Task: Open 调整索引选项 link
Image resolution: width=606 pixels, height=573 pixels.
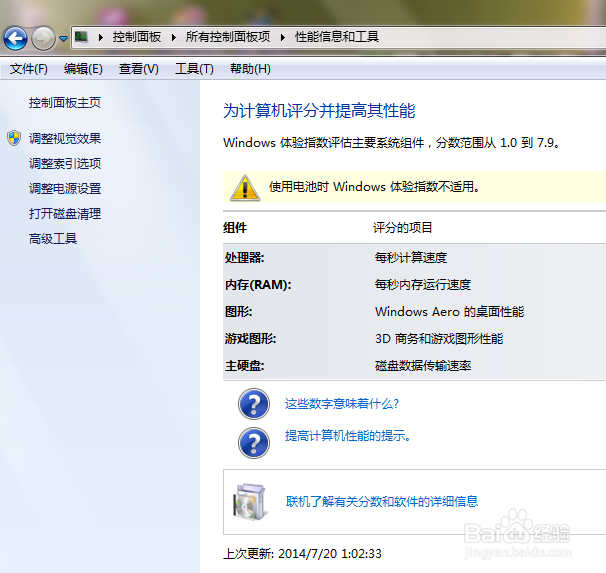Action: [x=65, y=163]
